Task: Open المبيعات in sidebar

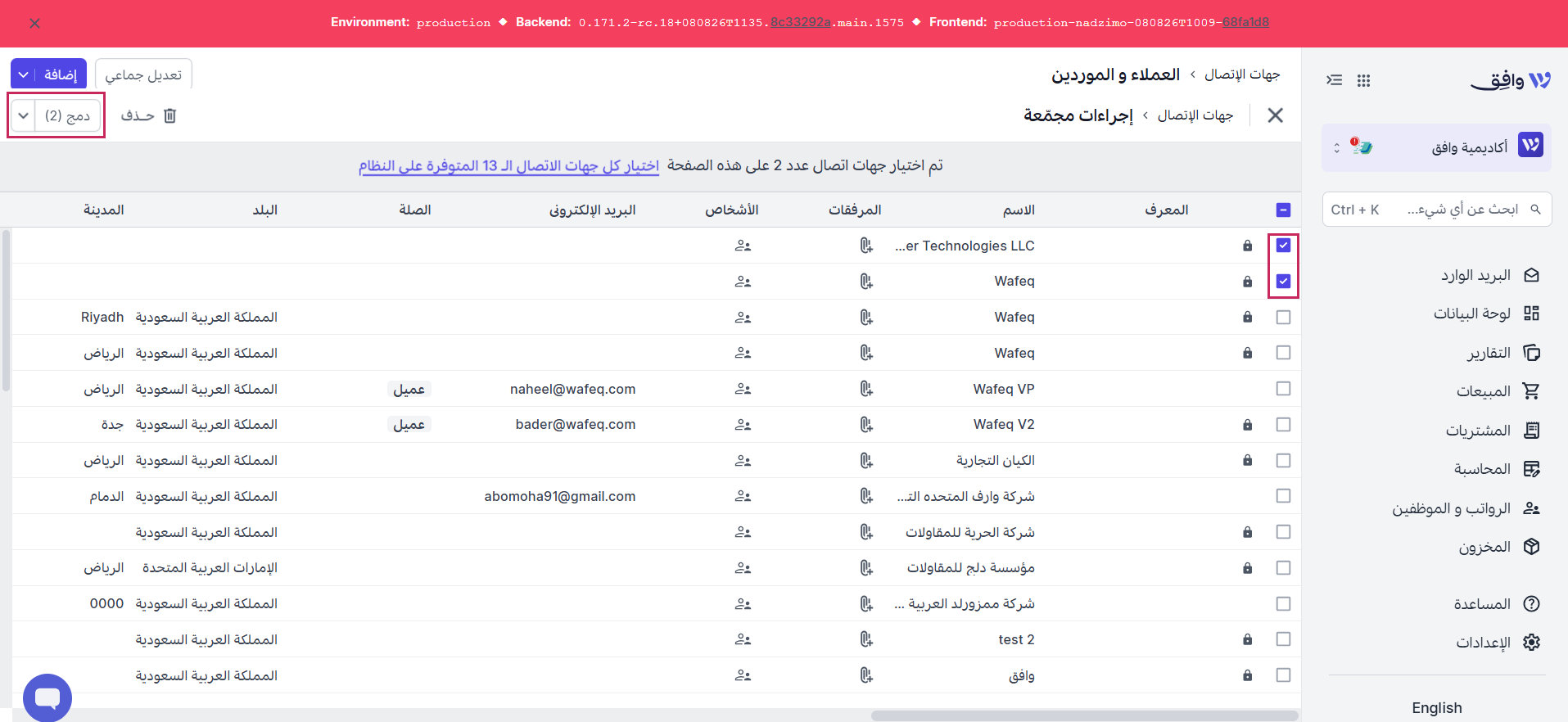Action: [1498, 391]
